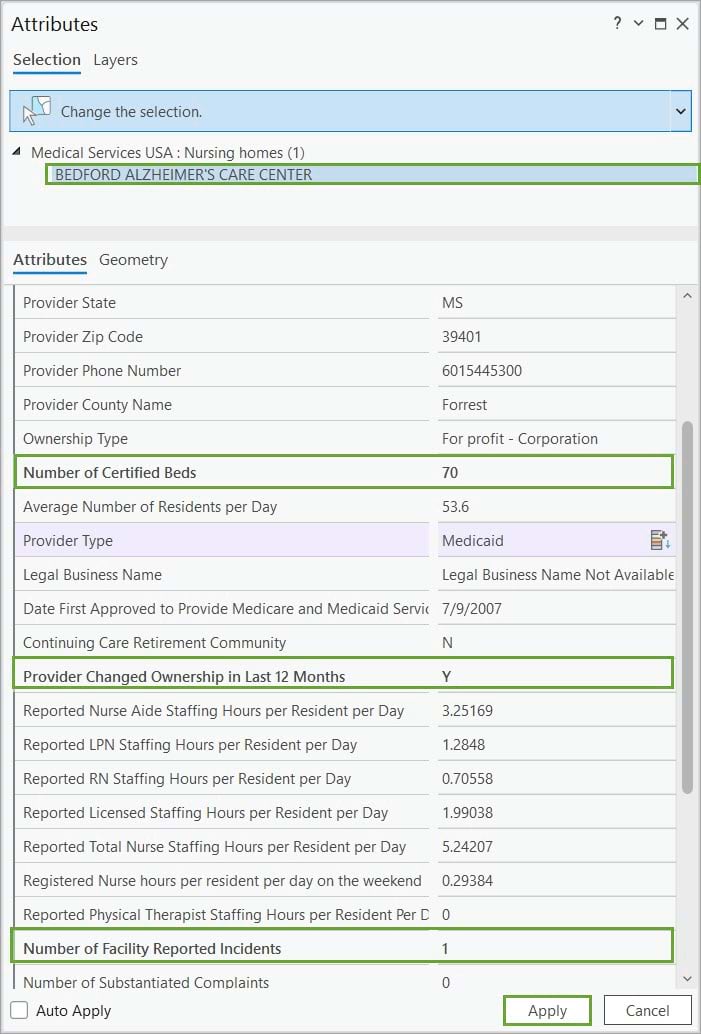
Task: Select the Provider Zip Code field label
Action: pos(83,336)
